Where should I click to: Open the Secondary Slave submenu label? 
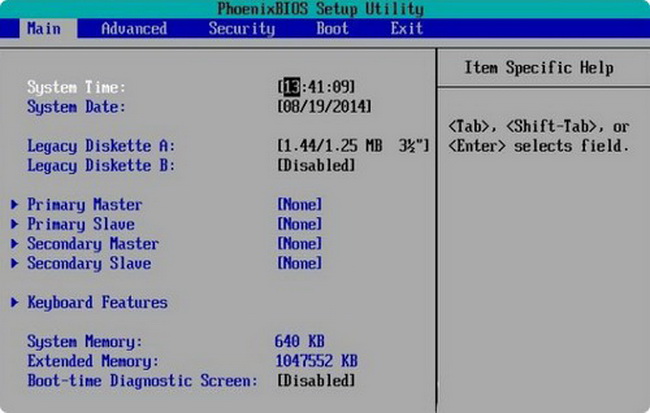[x=89, y=263]
